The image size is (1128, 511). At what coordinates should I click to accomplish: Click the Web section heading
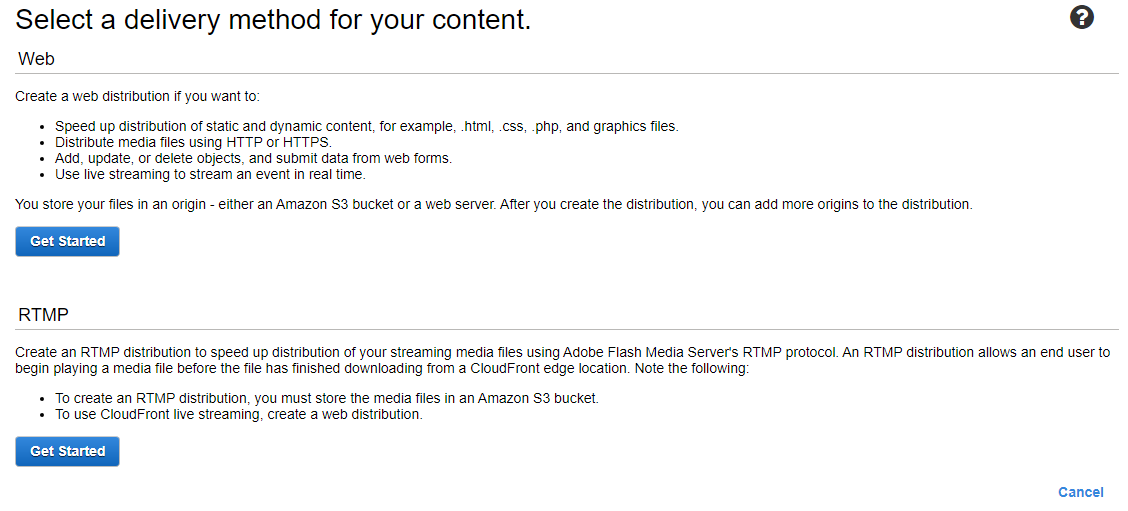[37, 59]
